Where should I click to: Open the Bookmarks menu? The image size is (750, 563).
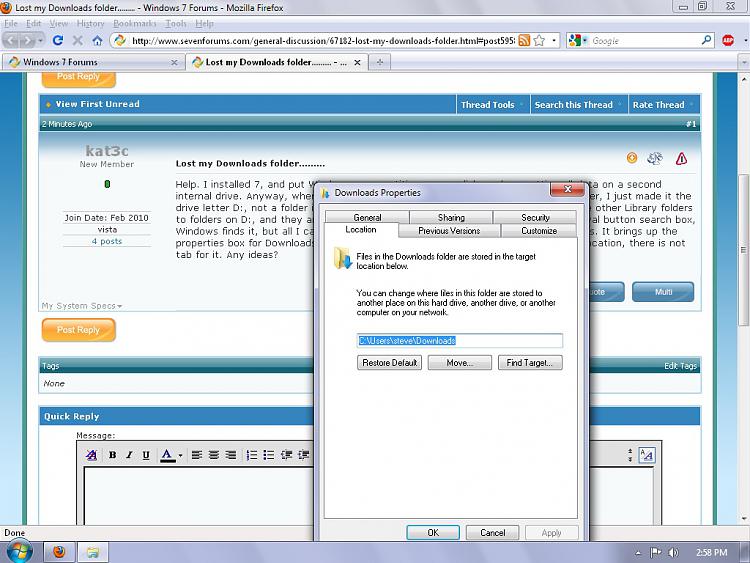tap(135, 23)
